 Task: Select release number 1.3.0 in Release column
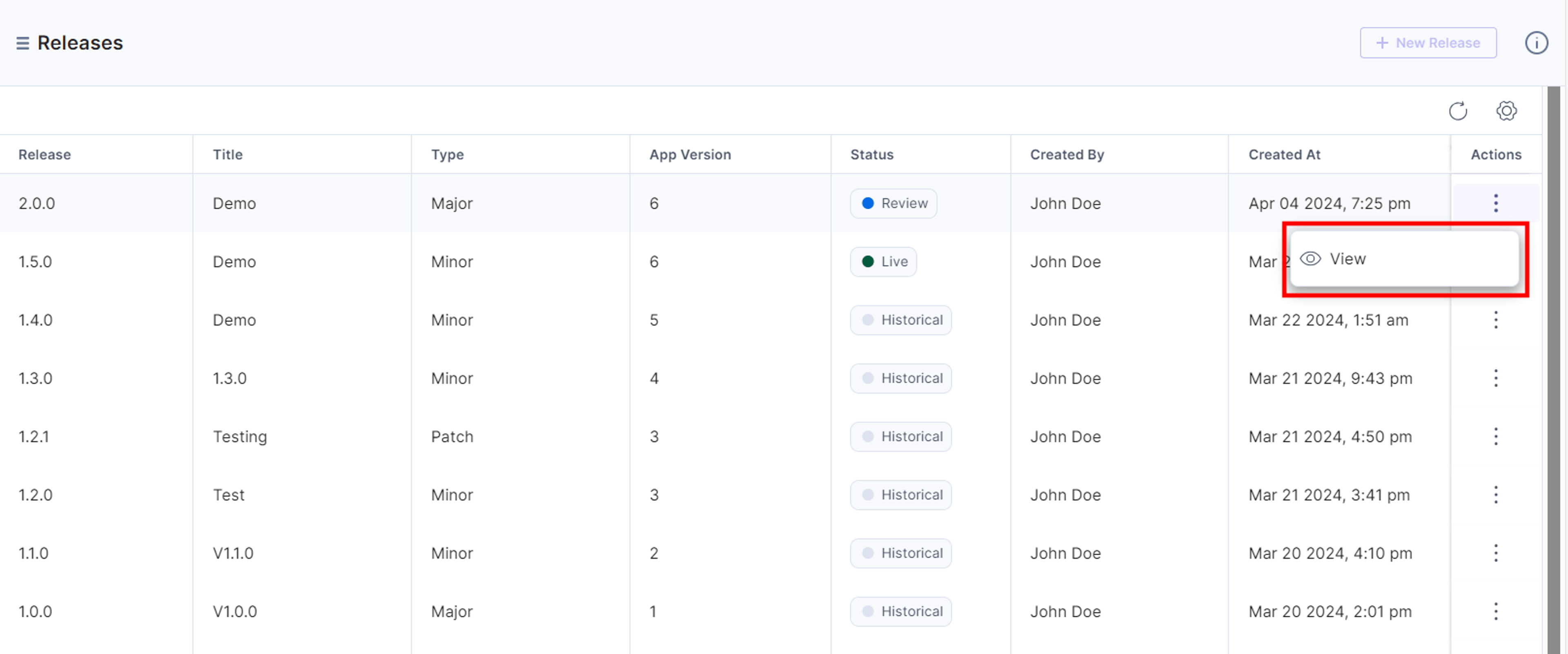pos(35,378)
